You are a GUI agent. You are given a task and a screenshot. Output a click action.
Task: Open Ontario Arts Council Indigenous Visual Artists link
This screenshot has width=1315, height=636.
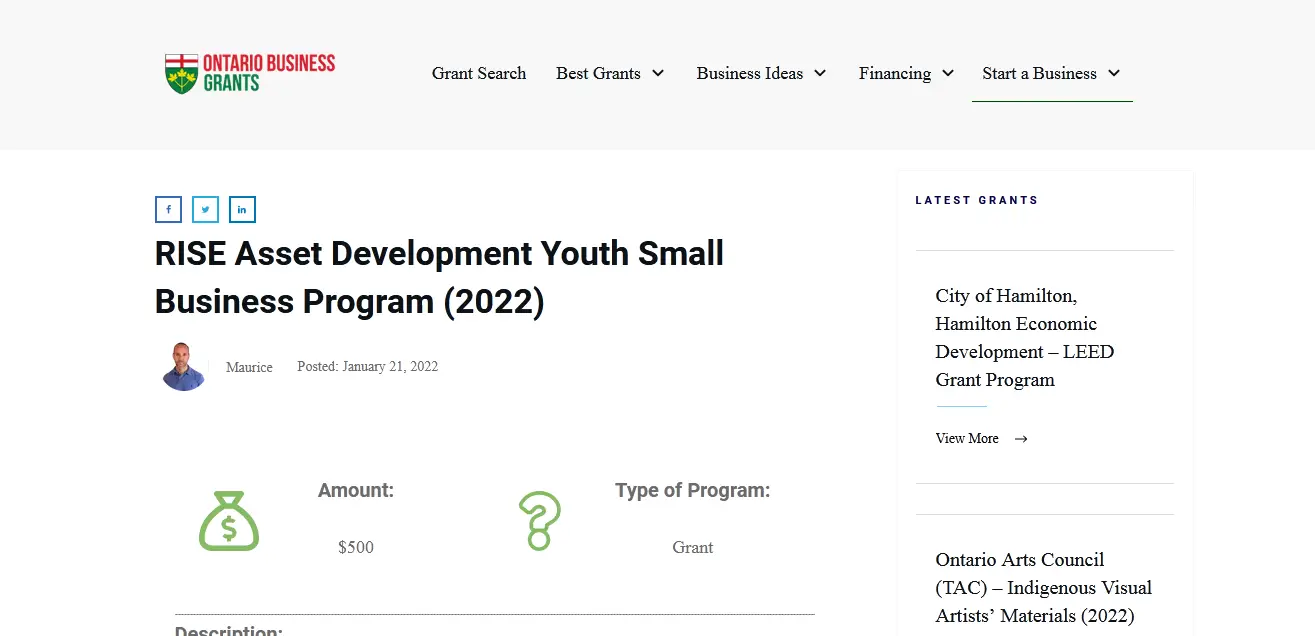[1043, 588]
